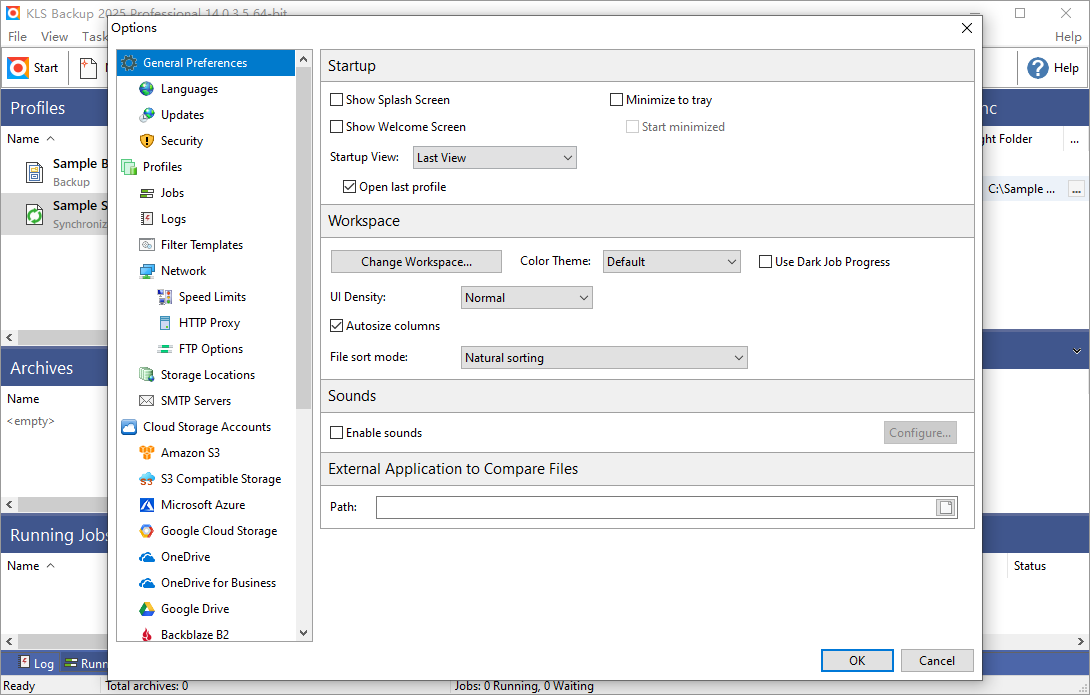Open the Startup View dropdown
Screen dimensions: 1090x695
[494, 158]
